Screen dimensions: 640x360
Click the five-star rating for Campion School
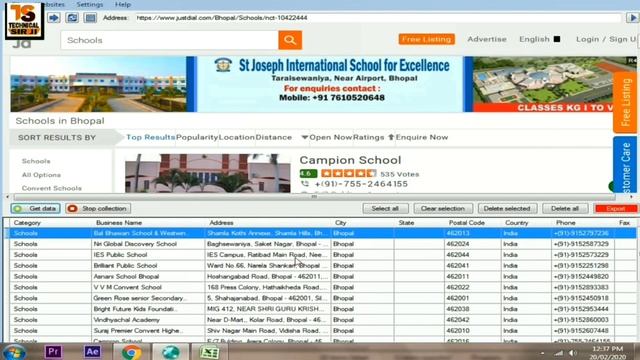coord(348,173)
